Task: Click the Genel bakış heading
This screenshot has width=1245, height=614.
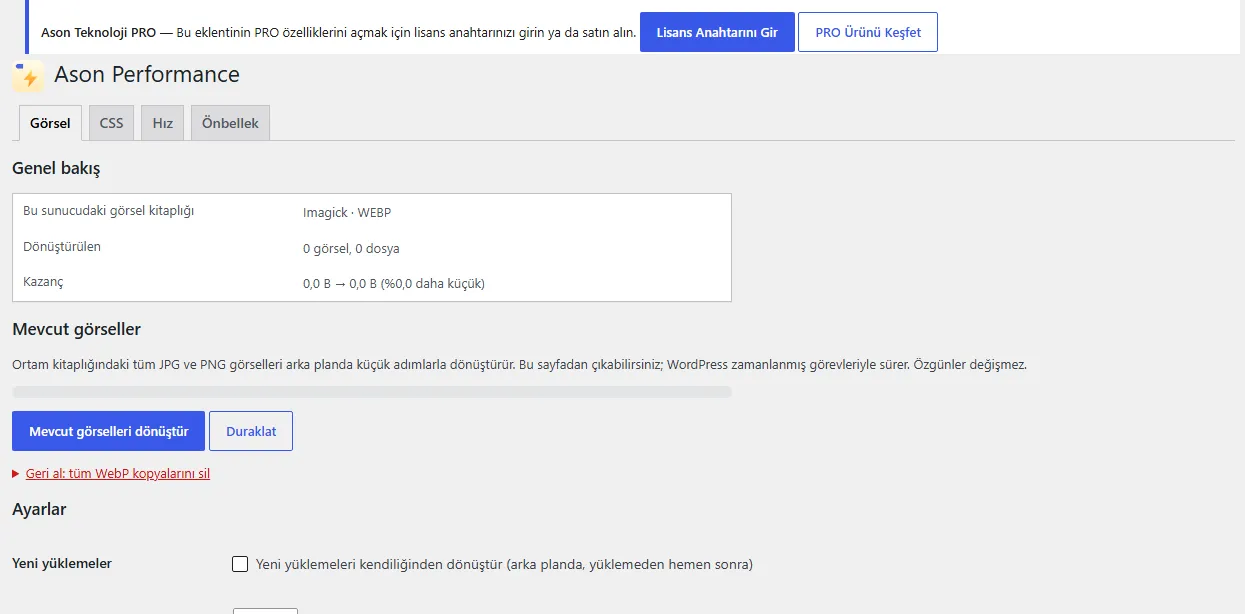Action: (56, 169)
